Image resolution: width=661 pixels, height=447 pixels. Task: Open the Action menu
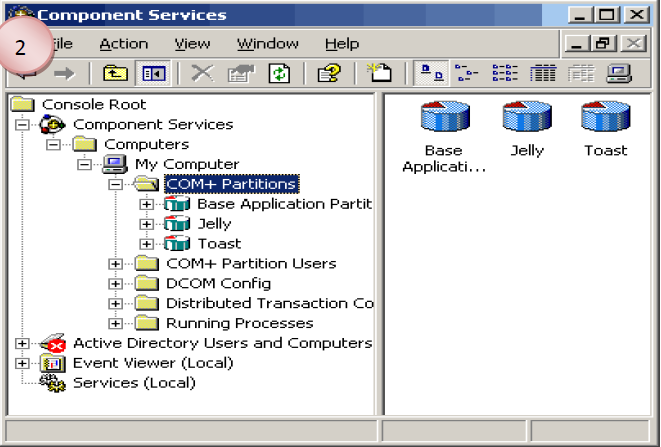coord(124,44)
